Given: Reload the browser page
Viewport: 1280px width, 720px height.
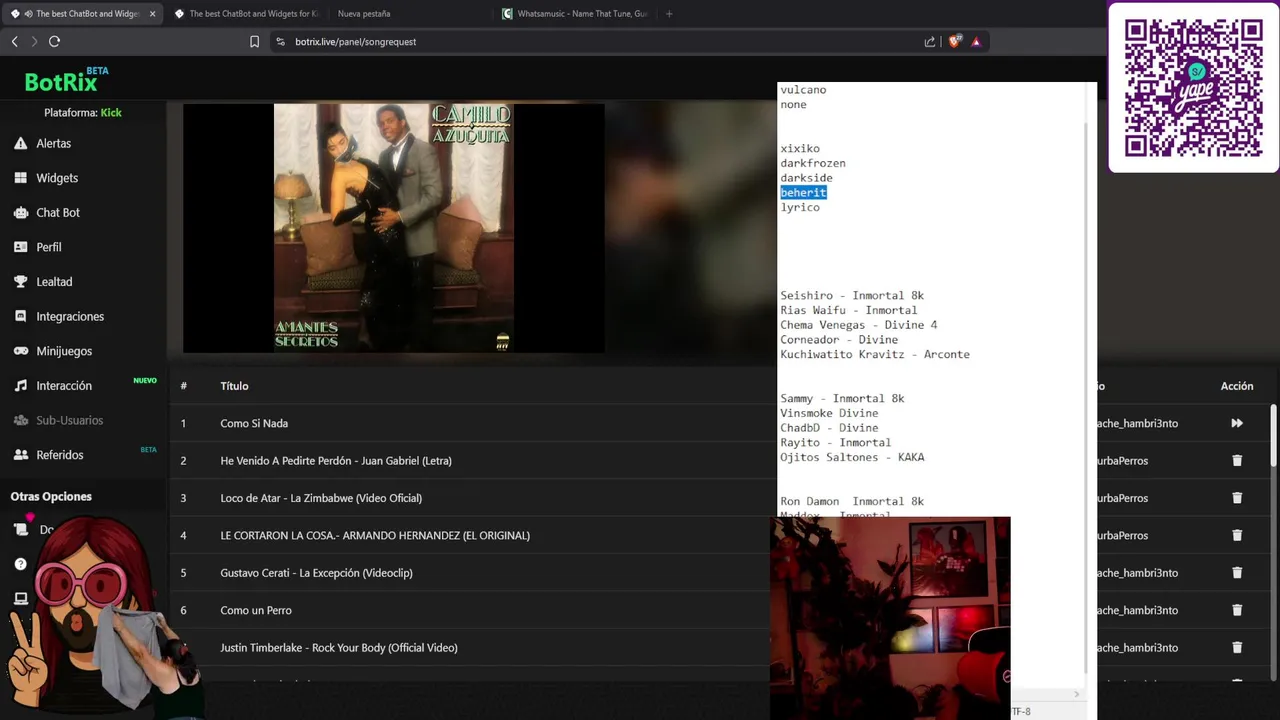Looking at the screenshot, I should (54, 41).
